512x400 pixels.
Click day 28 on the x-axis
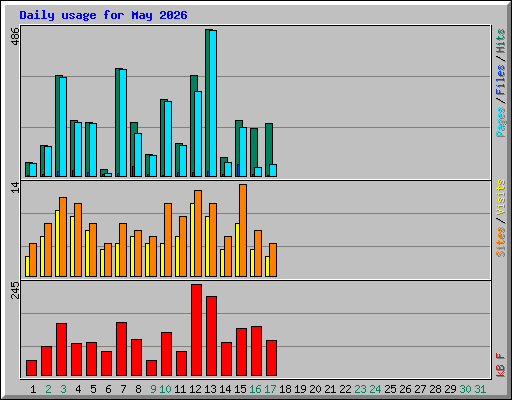click(435, 389)
